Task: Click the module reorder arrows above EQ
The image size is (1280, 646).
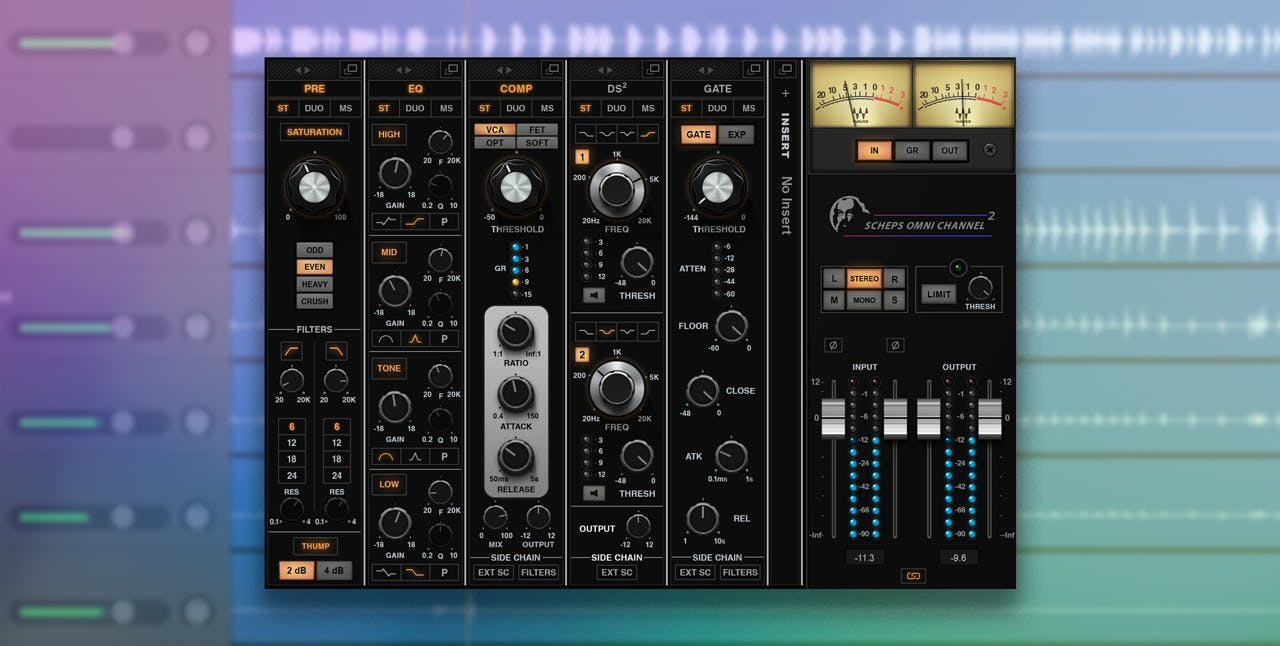Action: [x=404, y=70]
